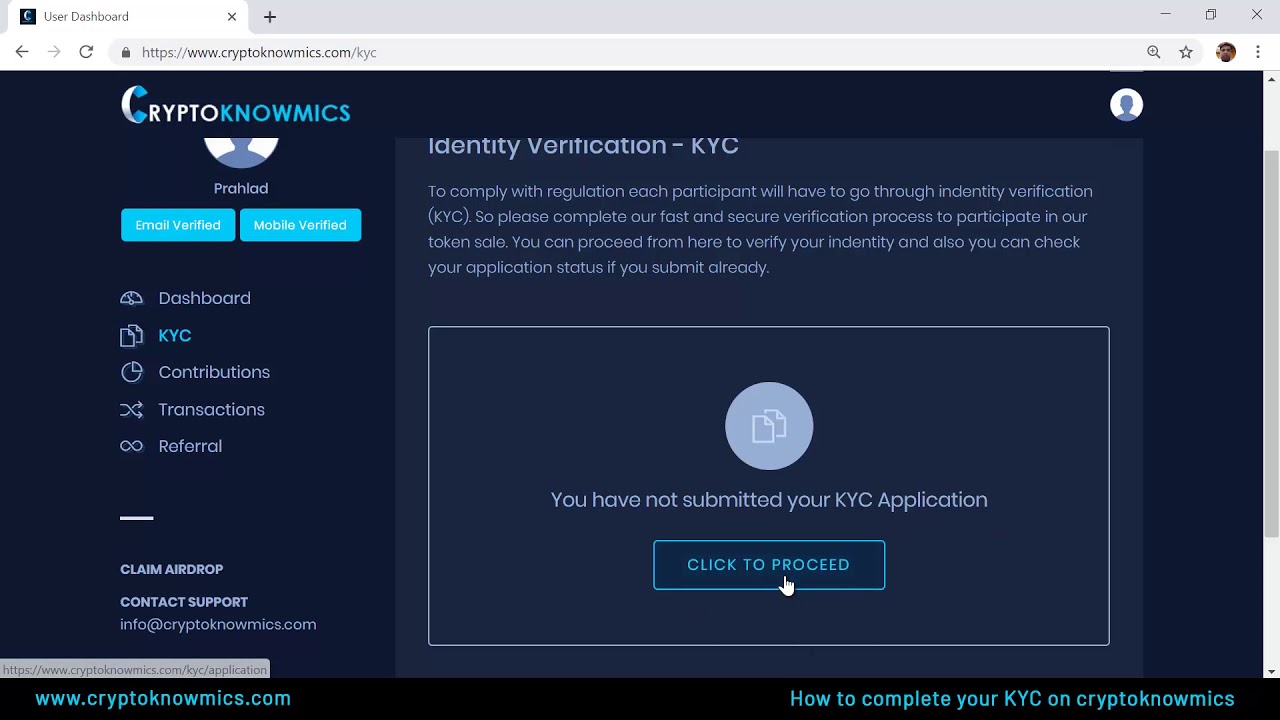The image size is (1280, 720).
Task: Click the info@cryptoknowmics.com email link
Action: tap(218, 624)
